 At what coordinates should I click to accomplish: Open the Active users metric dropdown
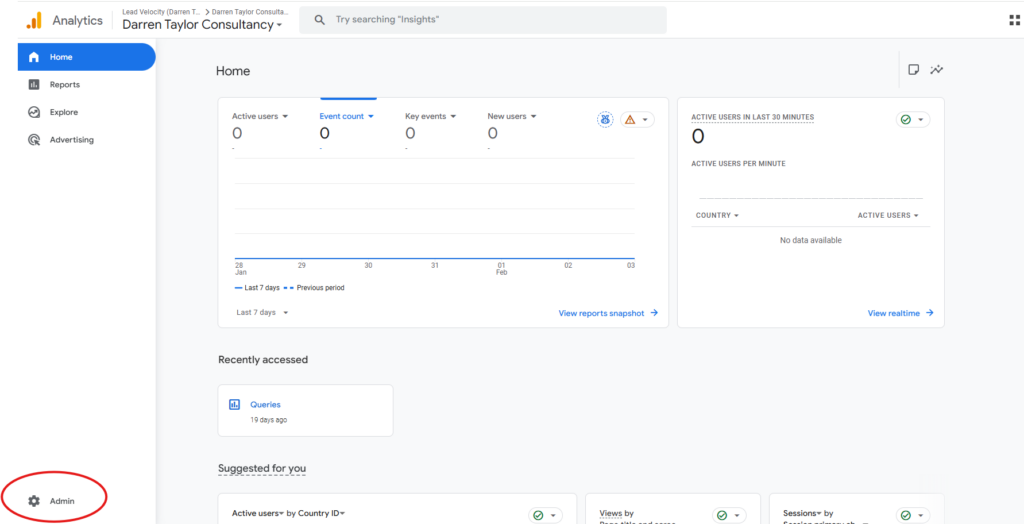(260, 117)
